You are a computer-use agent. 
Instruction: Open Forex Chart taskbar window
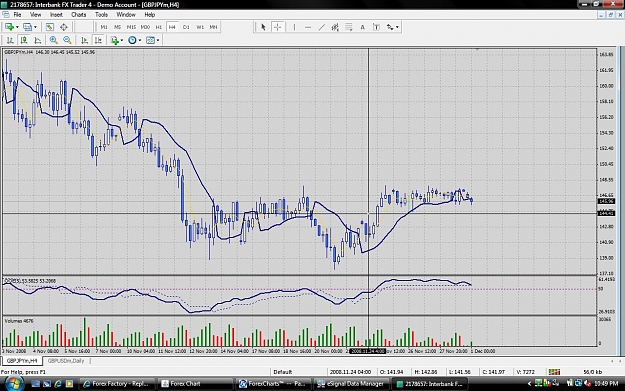pyautogui.click(x=195, y=384)
